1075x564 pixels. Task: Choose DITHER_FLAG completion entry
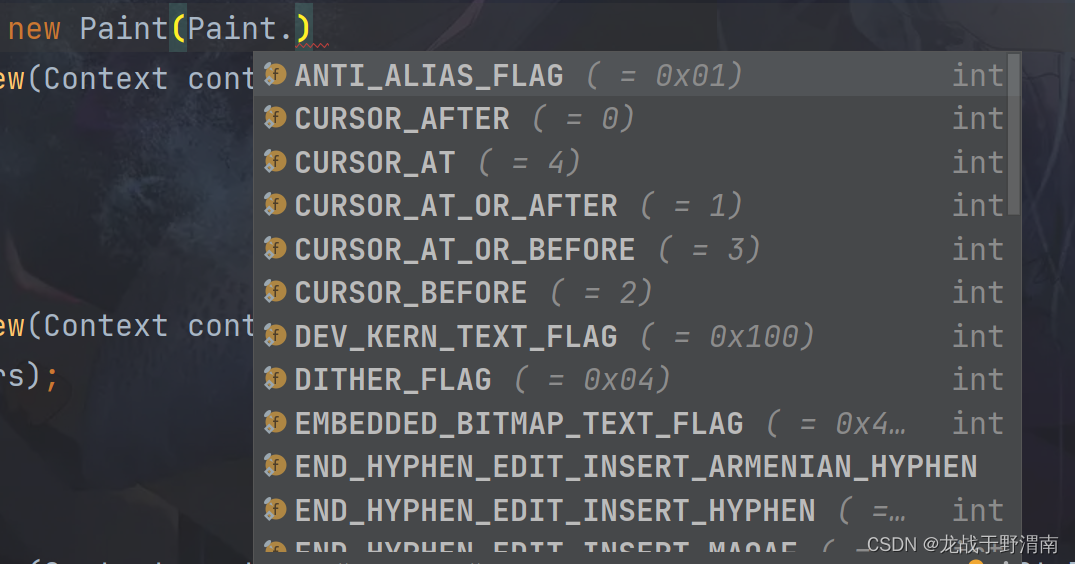click(631, 380)
